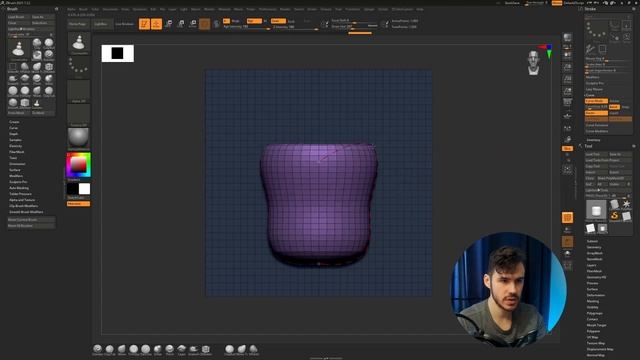Viewport: 640px width, 360px height.
Task: Click the Actual size icon
Action: (x=567, y=79)
